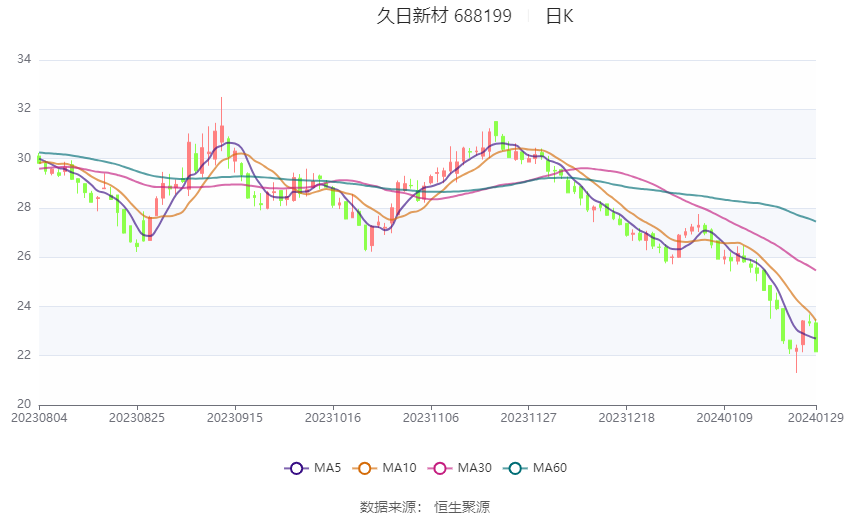Click the last green candlestick at 20240129
Screen dimensions: 850x517
click(816, 337)
